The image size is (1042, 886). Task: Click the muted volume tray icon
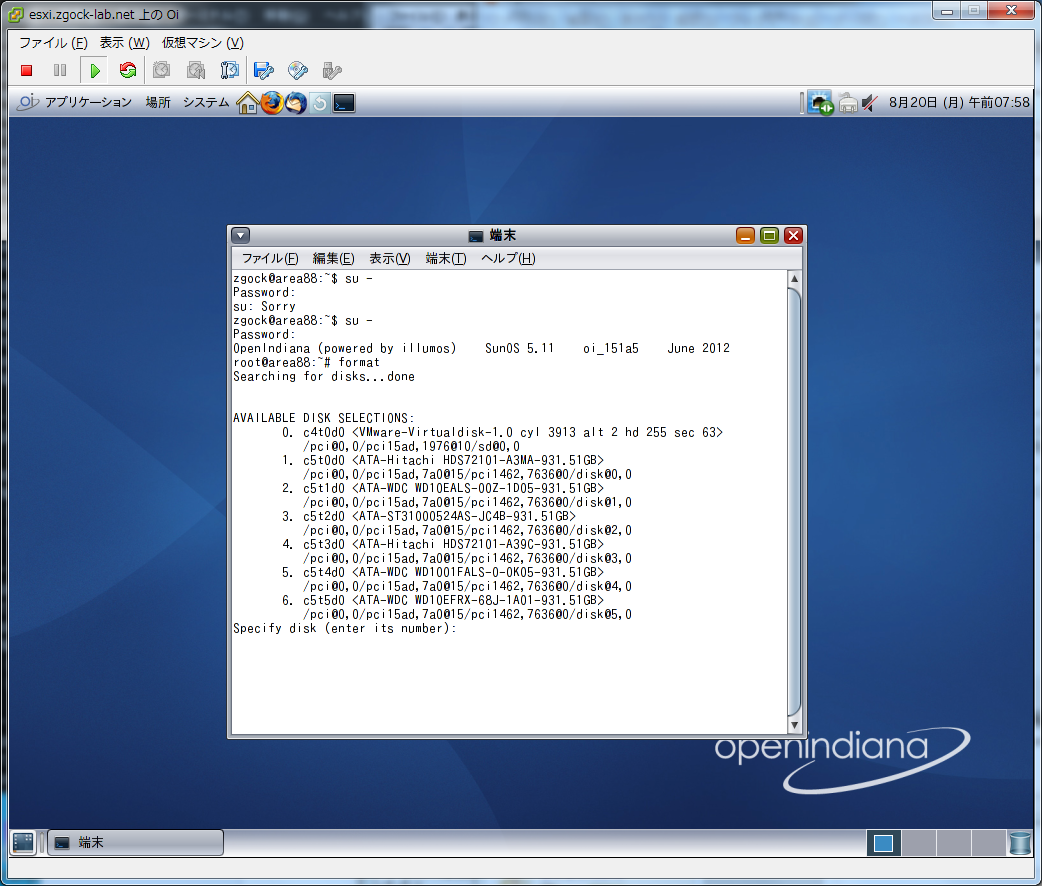pos(870,103)
